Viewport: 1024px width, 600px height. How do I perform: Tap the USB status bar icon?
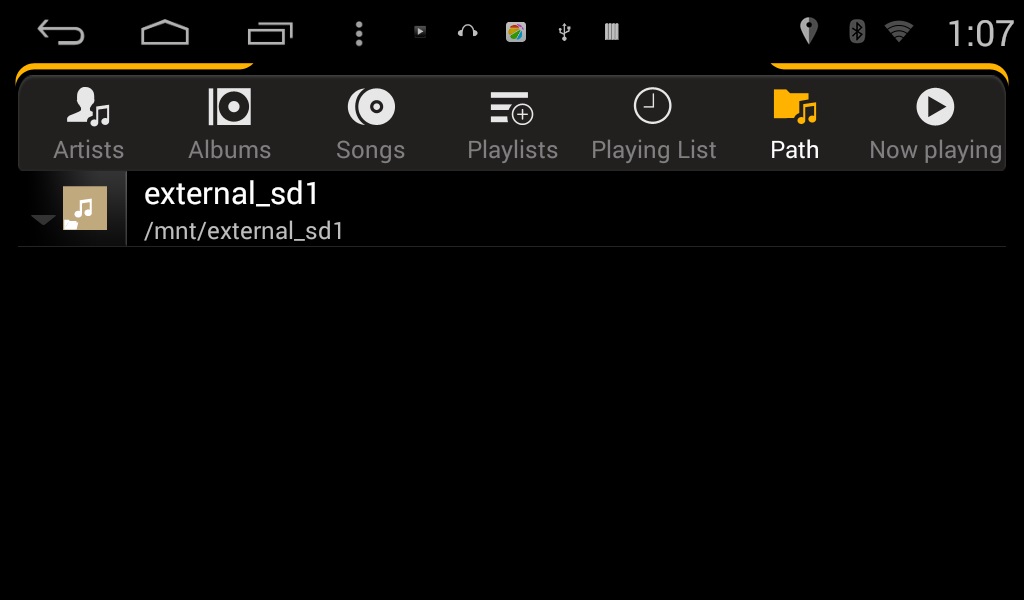[565, 32]
